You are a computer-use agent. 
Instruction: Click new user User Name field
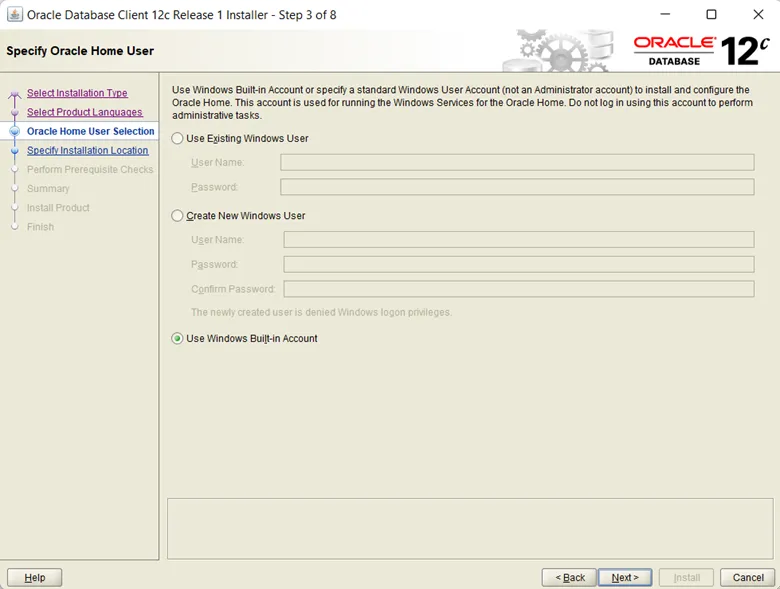(x=519, y=239)
